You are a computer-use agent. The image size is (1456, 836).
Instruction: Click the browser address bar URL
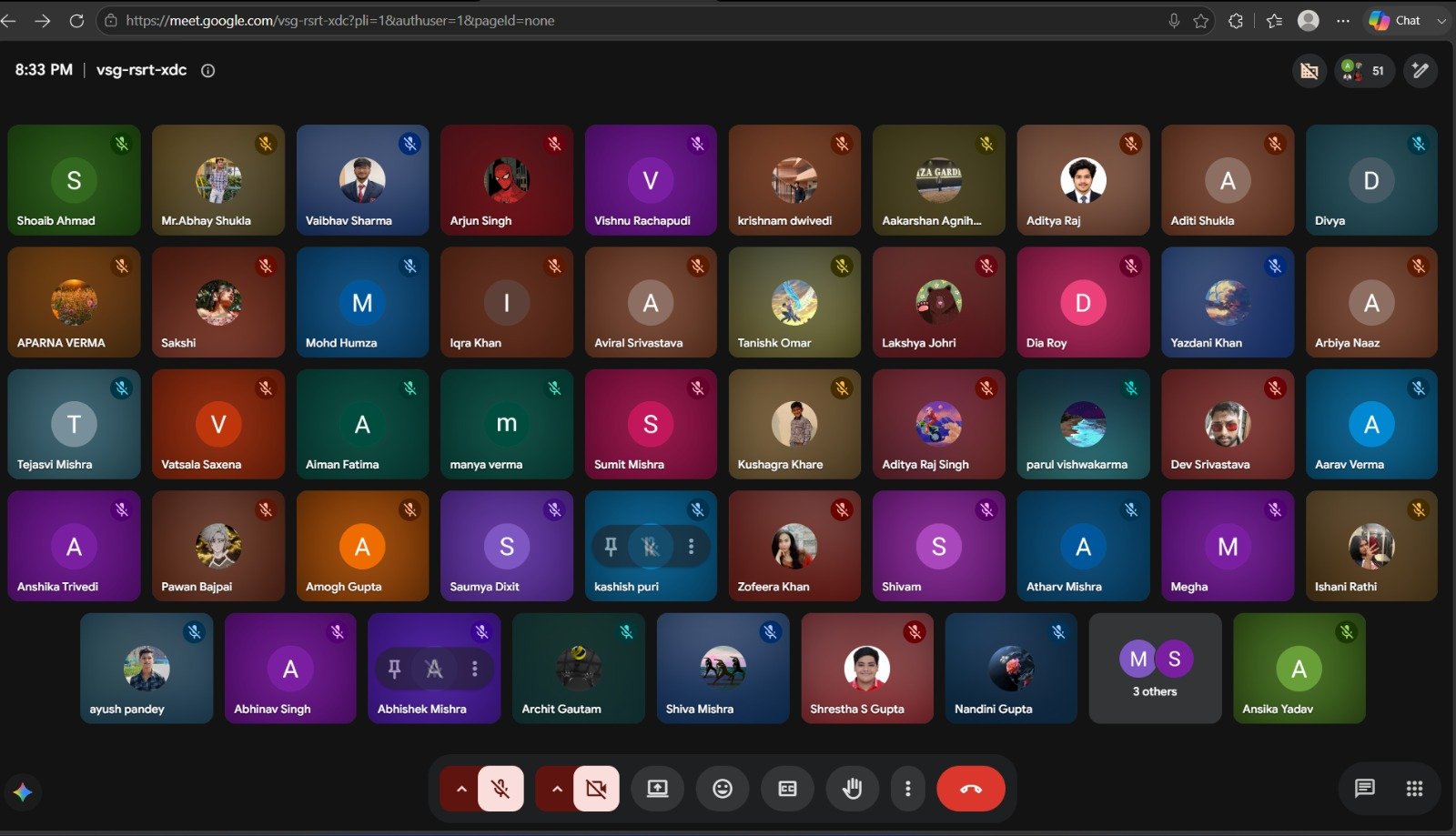click(339, 20)
